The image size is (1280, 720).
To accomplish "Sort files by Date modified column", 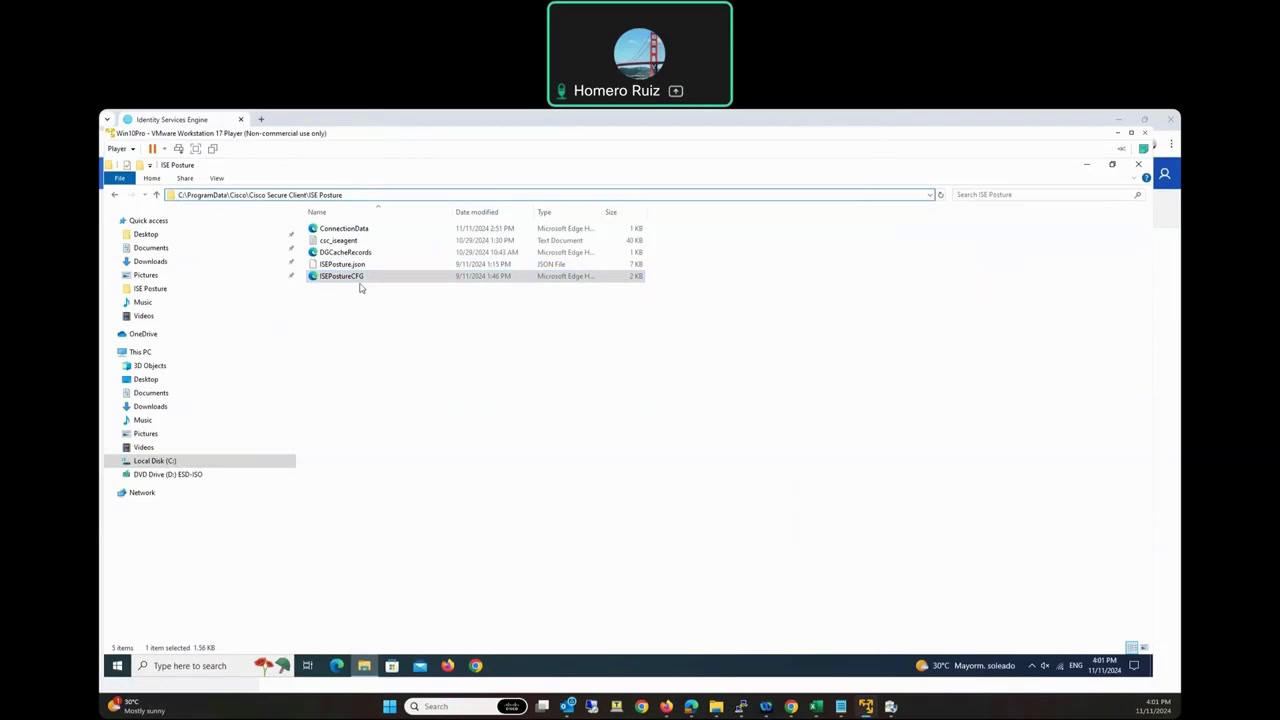I will coord(477,212).
